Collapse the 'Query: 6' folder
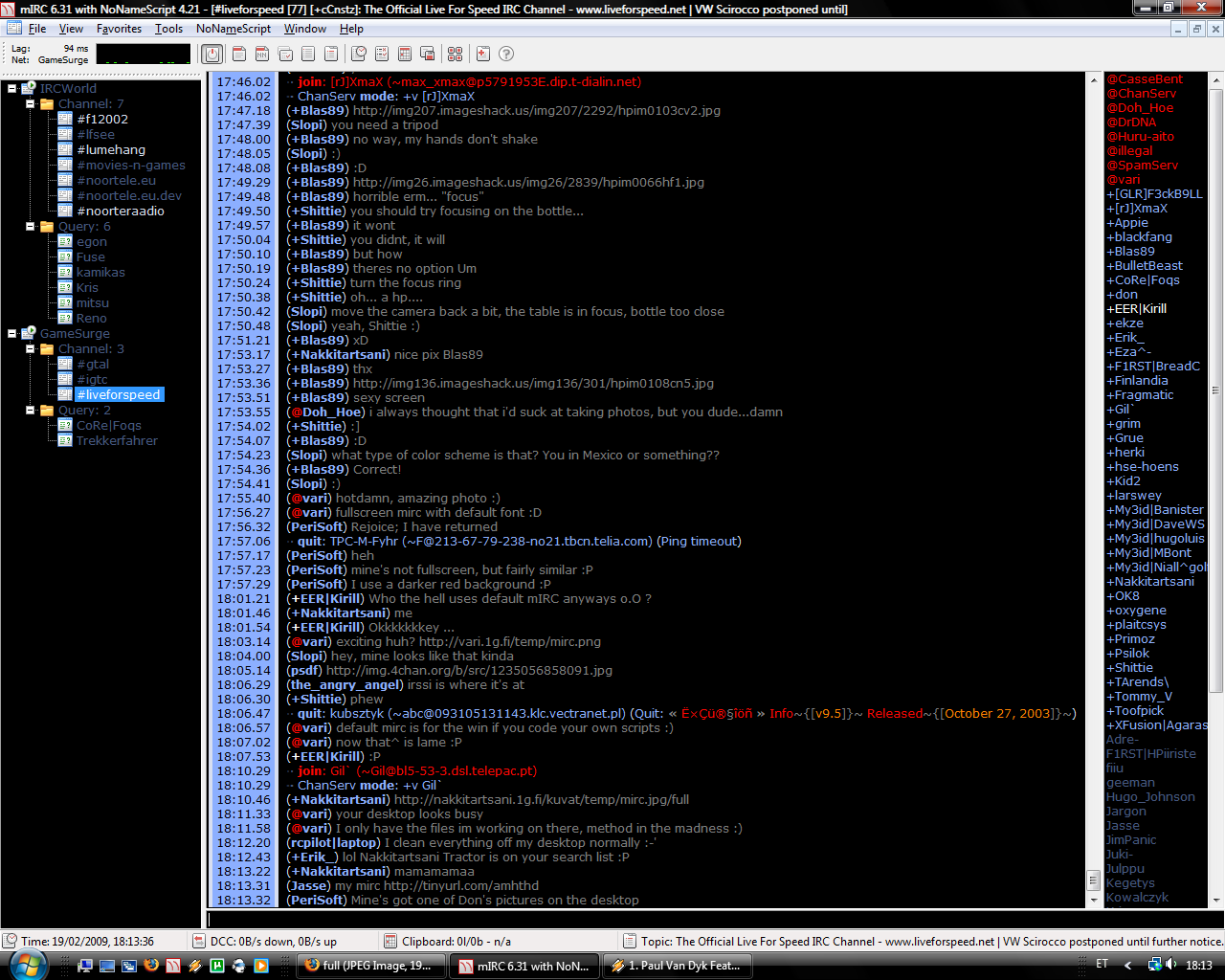The height and width of the screenshot is (980, 1225). click(31, 227)
